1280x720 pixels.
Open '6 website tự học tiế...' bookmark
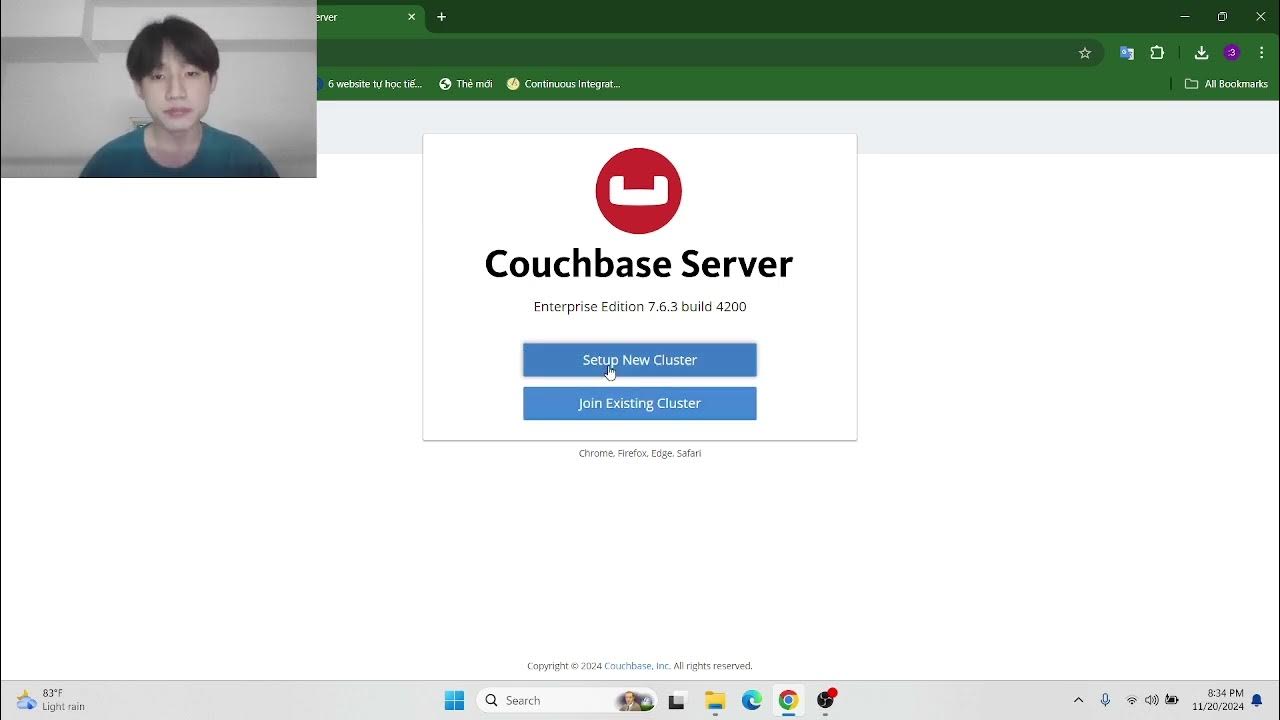(370, 84)
